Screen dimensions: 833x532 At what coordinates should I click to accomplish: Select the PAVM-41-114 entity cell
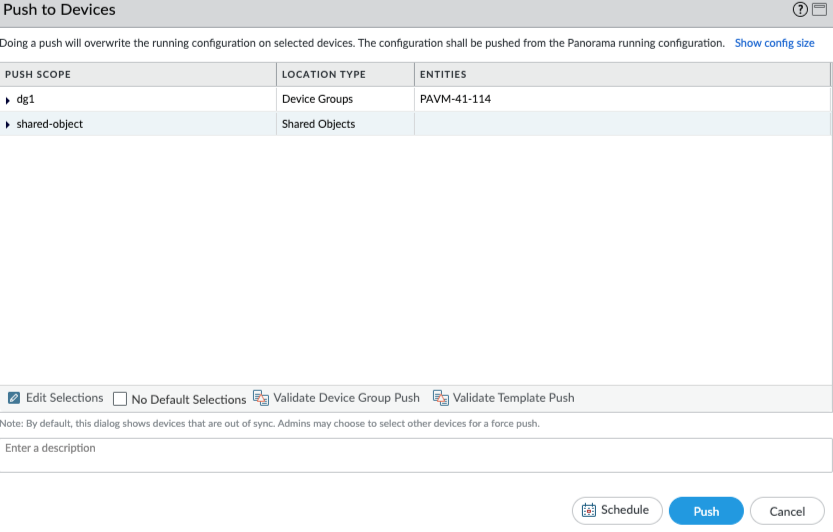coord(455,100)
